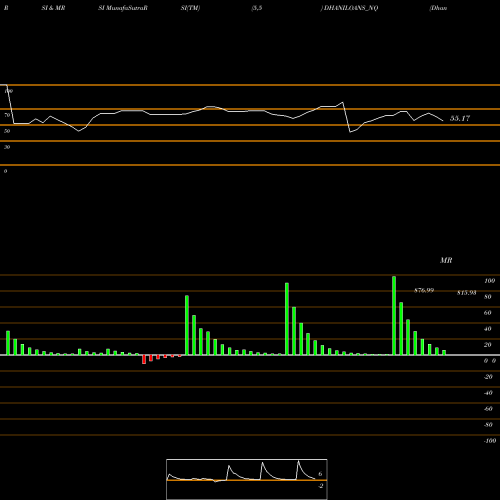Click the "-40" MR axis label

[x=488, y=393]
